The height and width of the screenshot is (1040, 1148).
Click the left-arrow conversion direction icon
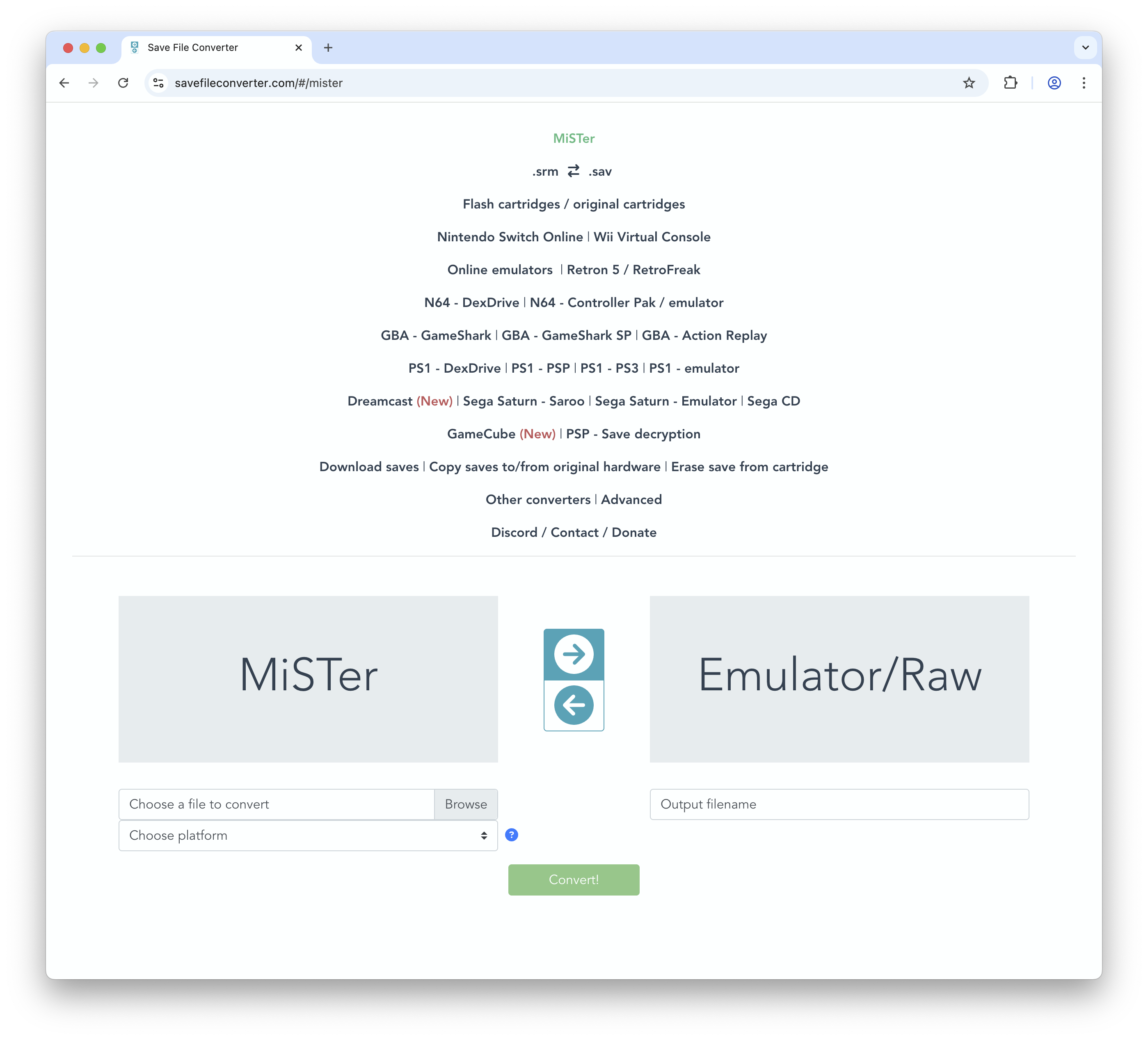coord(574,705)
